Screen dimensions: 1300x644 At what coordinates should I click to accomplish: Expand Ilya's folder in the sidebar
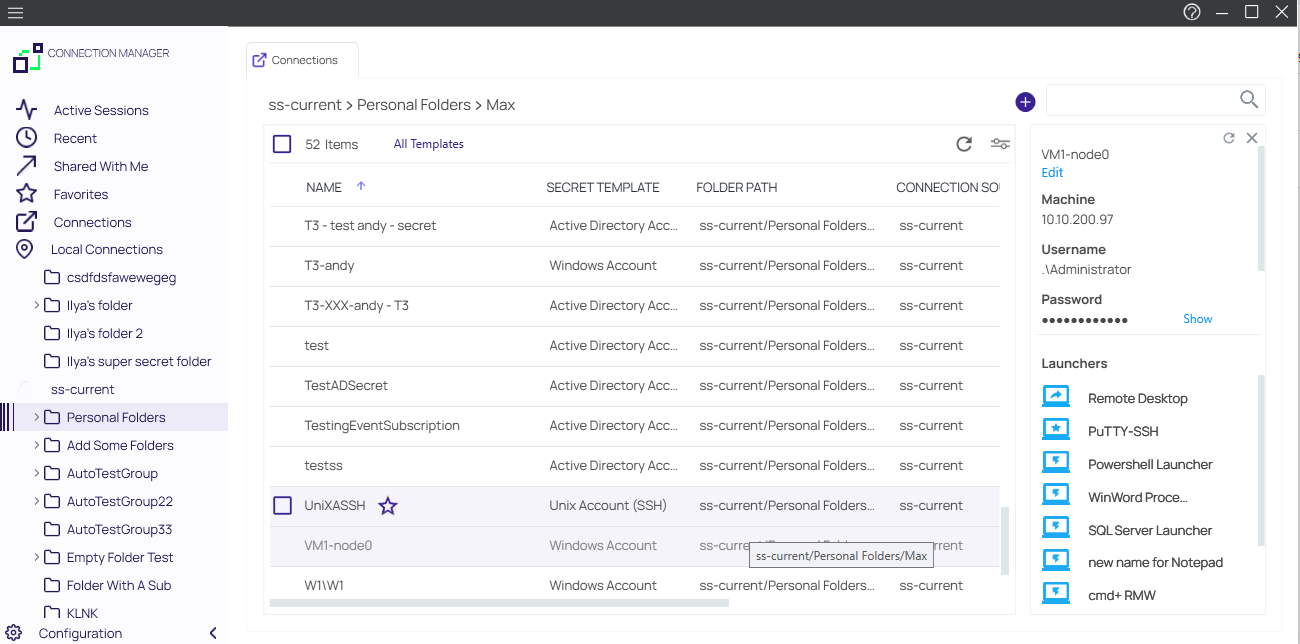coord(36,305)
